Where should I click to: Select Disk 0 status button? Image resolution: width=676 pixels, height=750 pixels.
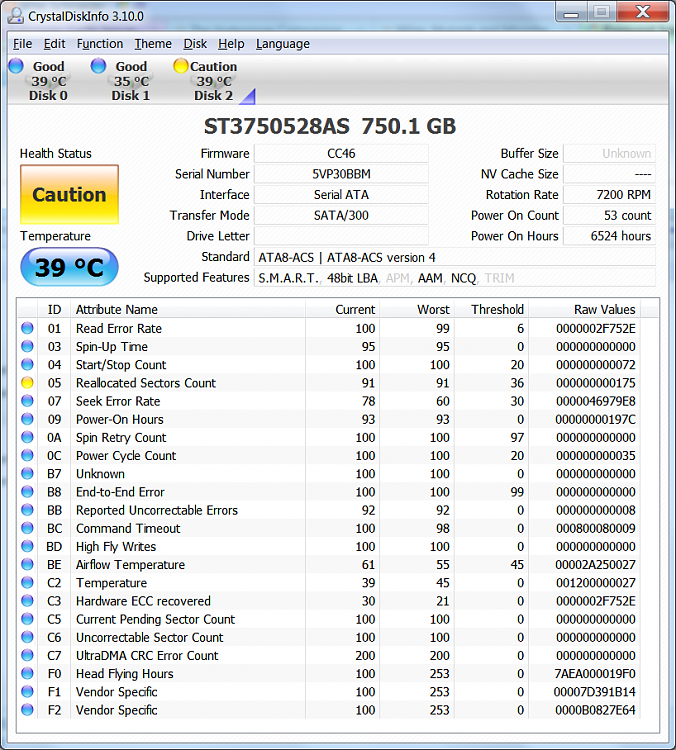43,80
